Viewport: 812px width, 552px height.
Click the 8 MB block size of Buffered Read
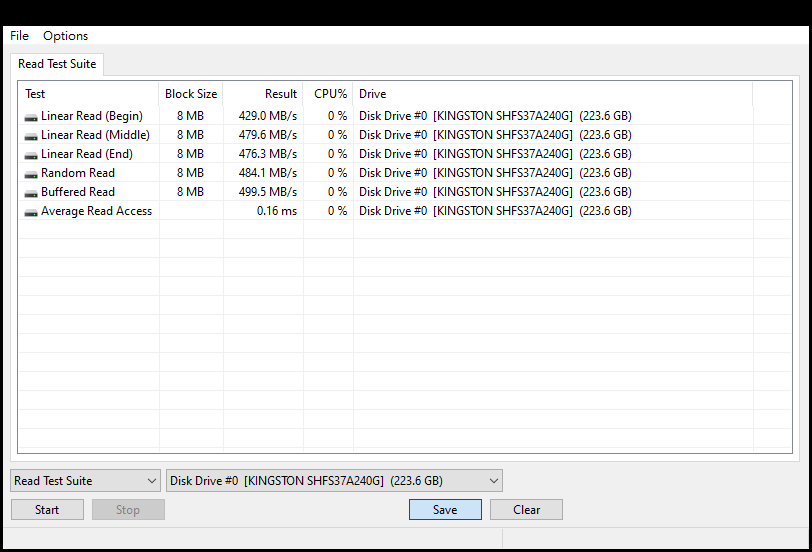(x=190, y=192)
